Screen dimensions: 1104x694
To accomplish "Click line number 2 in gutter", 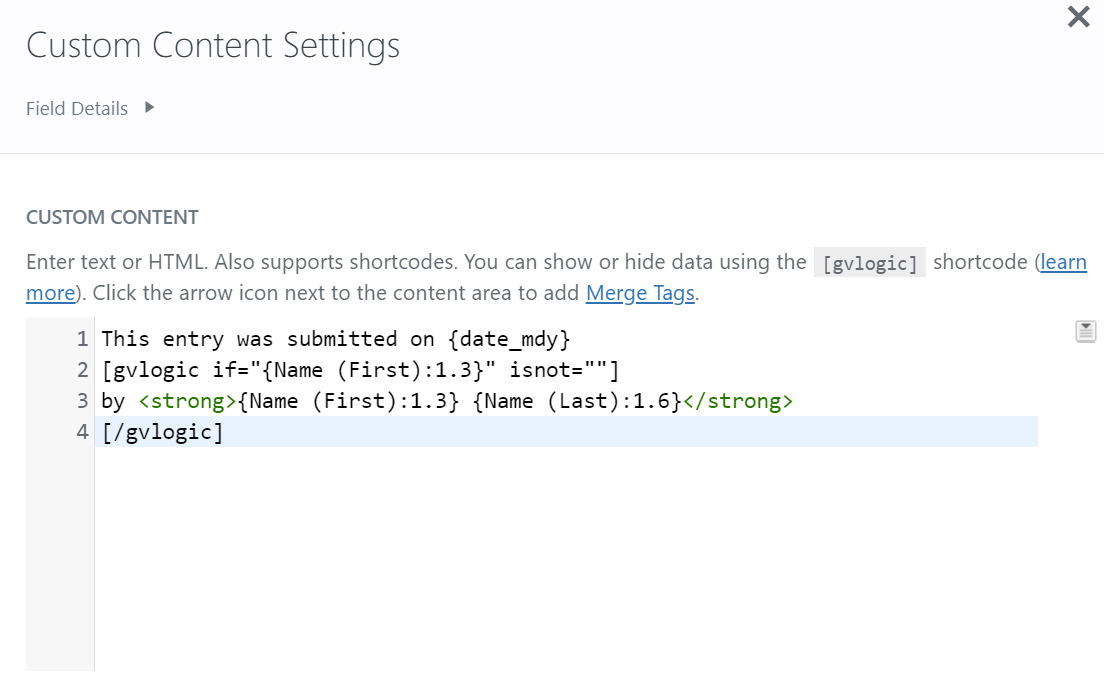I will coord(82,370).
